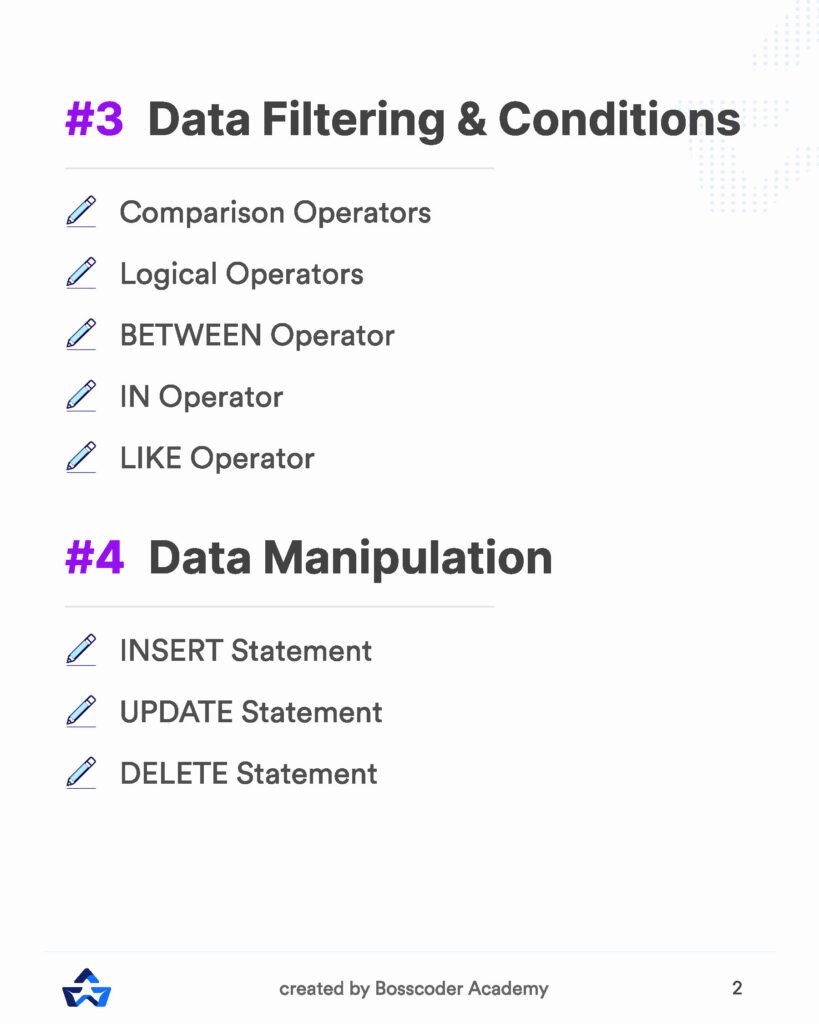Click the pencil icon beside DELETE Statement
This screenshot has height=1024, width=819.
81,773
